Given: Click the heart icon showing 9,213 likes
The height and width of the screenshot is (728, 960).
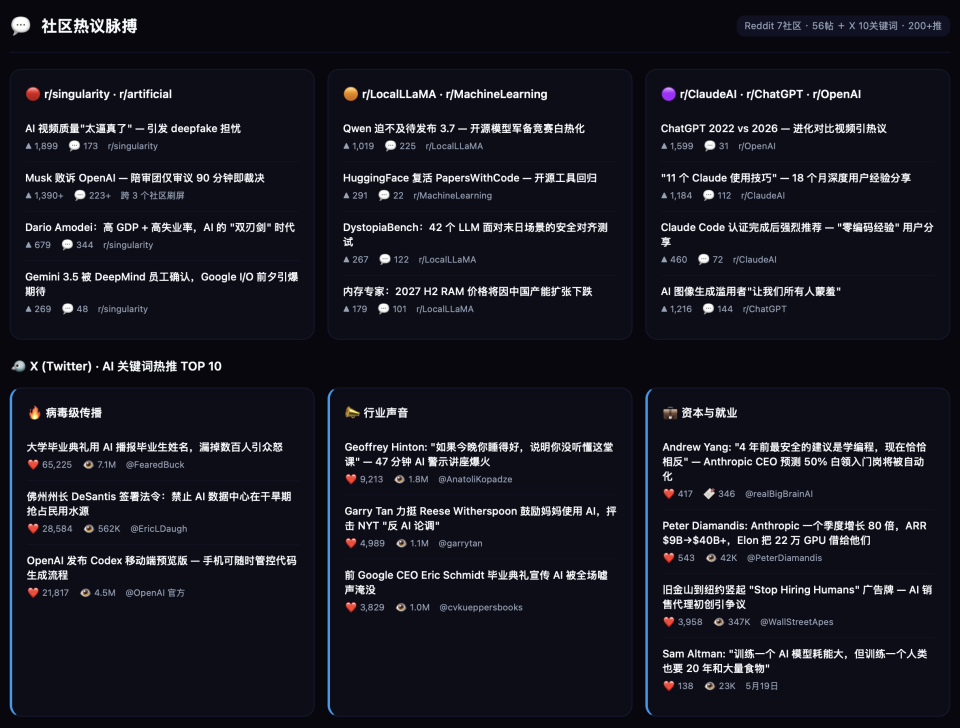Looking at the screenshot, I should 351,479.
